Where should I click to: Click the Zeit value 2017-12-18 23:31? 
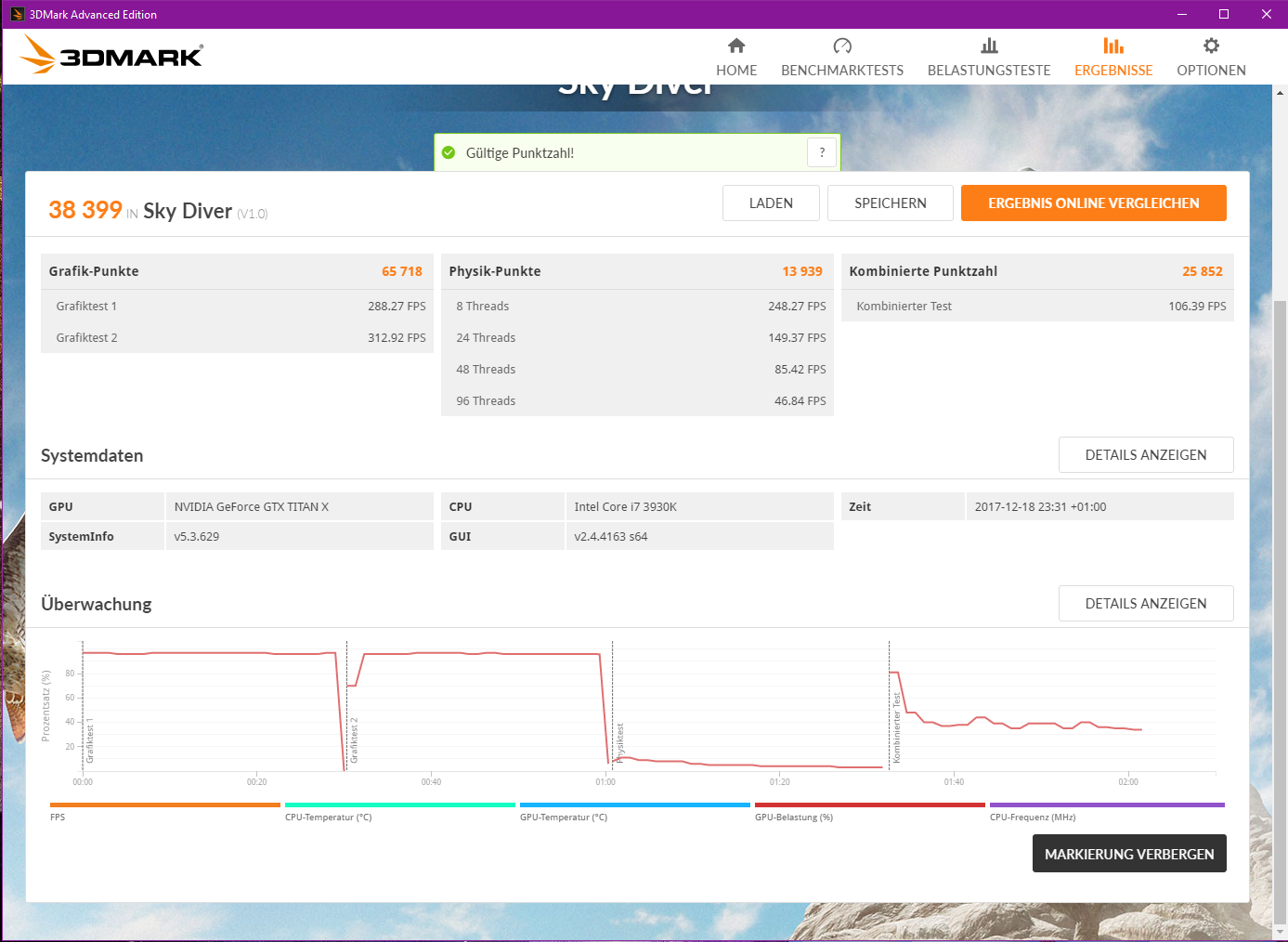point(1040,506)
